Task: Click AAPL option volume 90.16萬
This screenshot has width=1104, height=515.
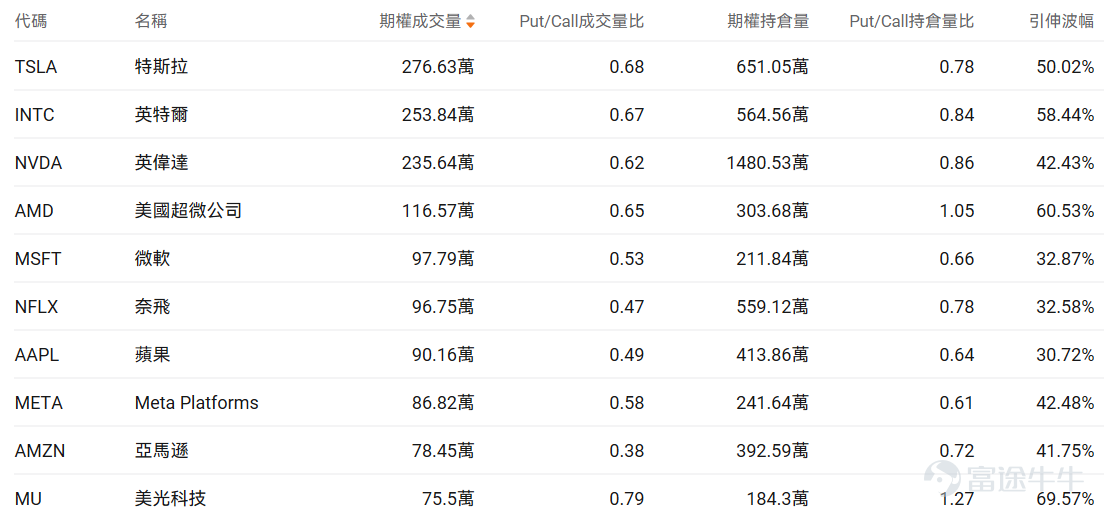Action: (x=443, y=354)
